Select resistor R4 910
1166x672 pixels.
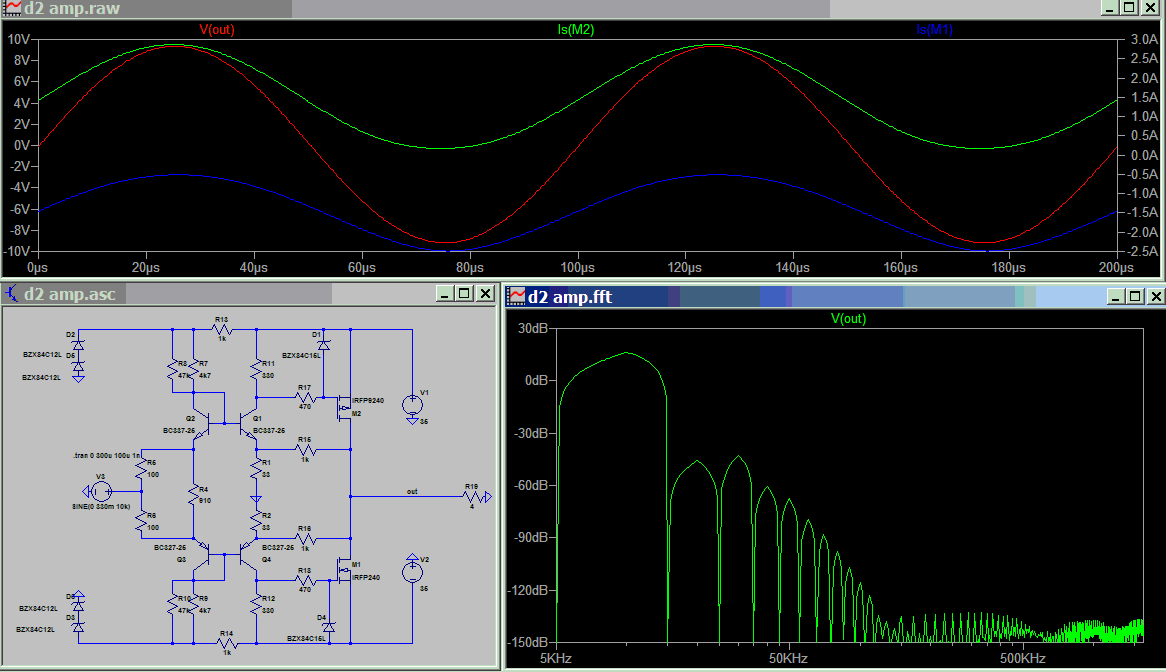click(x=193, y=494)
